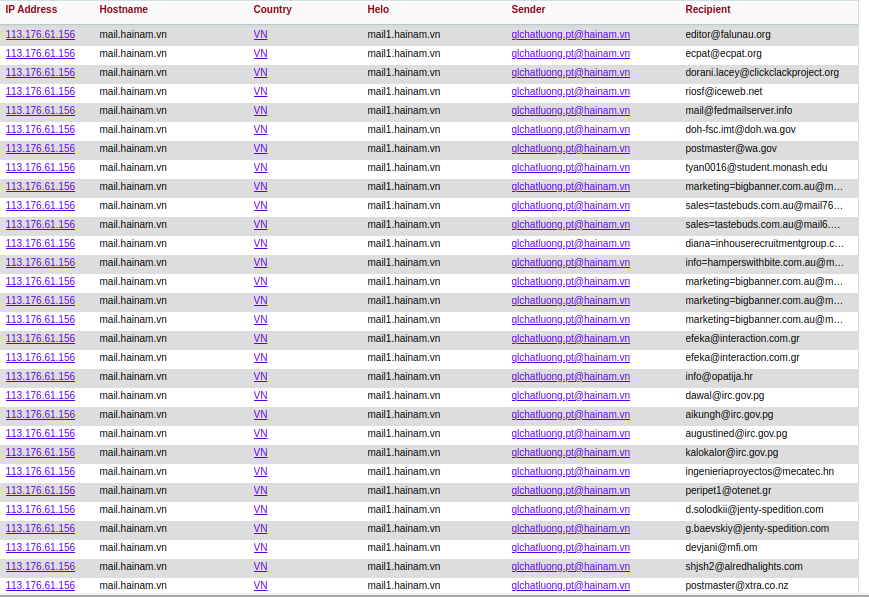
Task: Open IP link in info@opatija.hr row
Action: pos(40,376)
